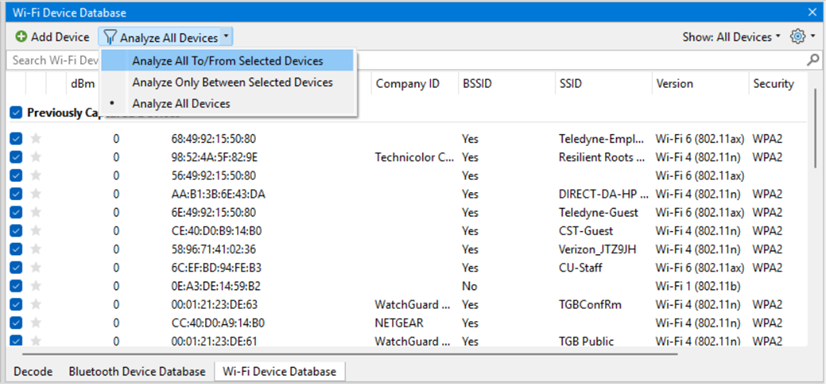
Task: Uncheck device 6C:EF:BD:94:FE:B3 checkbox
Action: (x=16, y=268)
